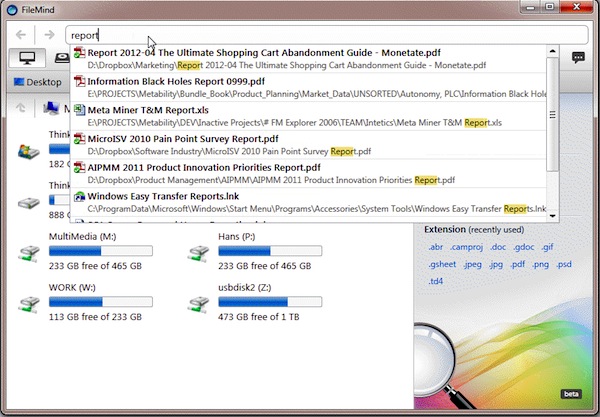Click the beta badge
600x417 pixels.
571,394
